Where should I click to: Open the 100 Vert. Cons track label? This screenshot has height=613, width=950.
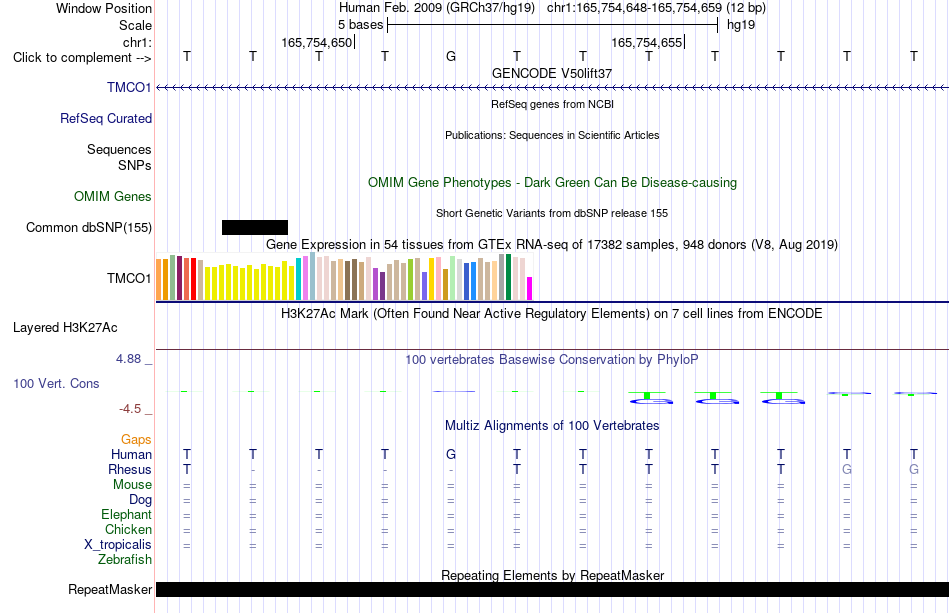(x=56, y=383)
